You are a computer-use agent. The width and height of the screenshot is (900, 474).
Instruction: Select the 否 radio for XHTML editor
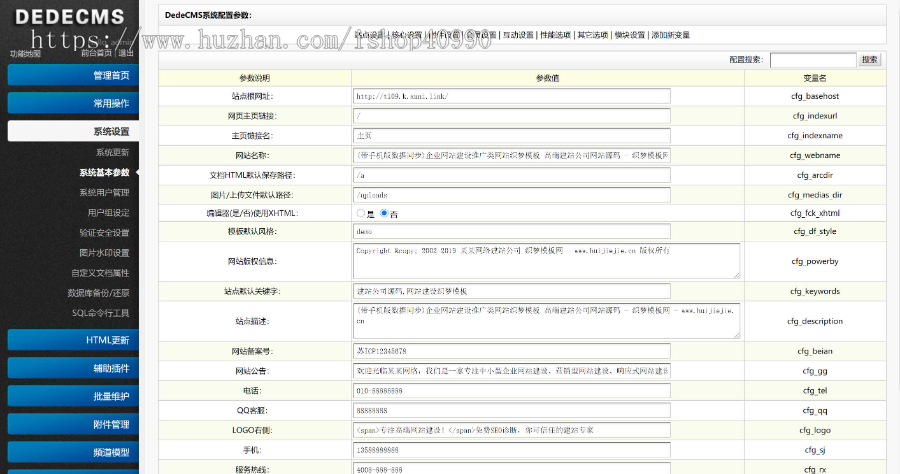coord(384,214)
